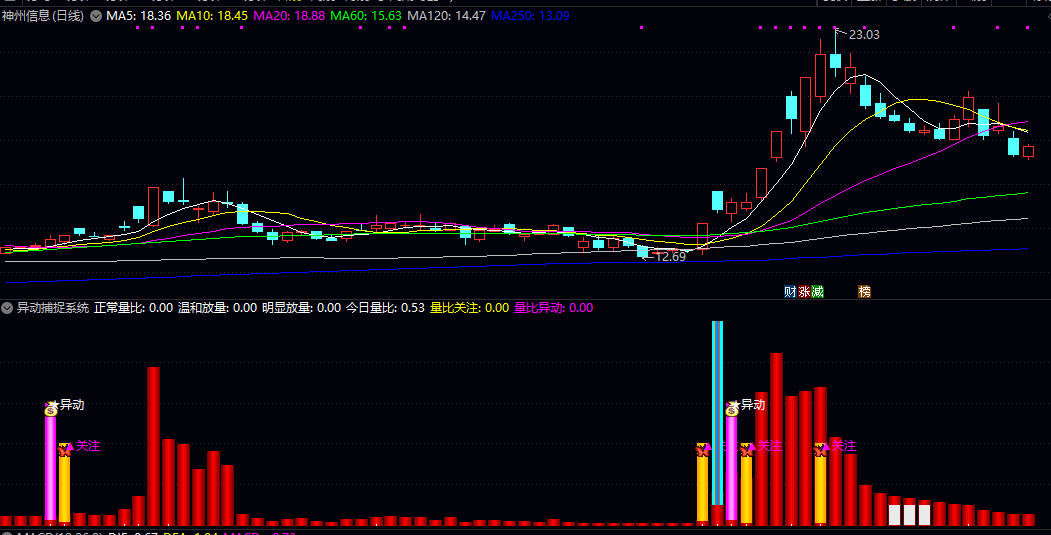Screen dimensions: 1051x535
Task: Click the 异动捕捉系统 indicator name
Action: click(52, 308)
